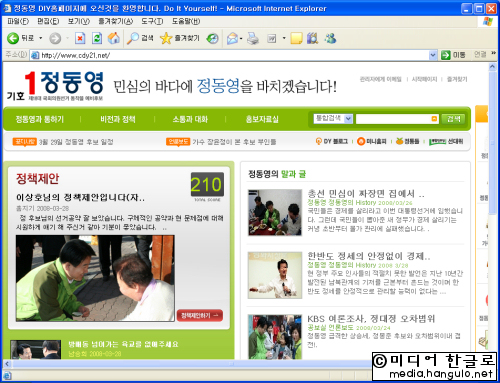Screen dimensions: 500x383
Task: Open the notice 3월 29일 정동영 후보 일정
Action: pyautogui.click(x=76, y=142)
